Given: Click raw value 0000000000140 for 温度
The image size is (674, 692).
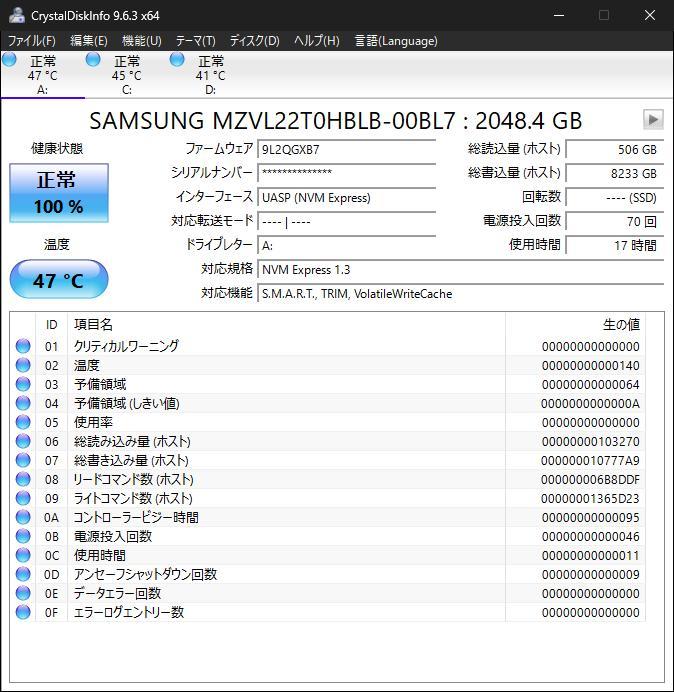Looking at the screenshot, I should click(x=591, y=366).
